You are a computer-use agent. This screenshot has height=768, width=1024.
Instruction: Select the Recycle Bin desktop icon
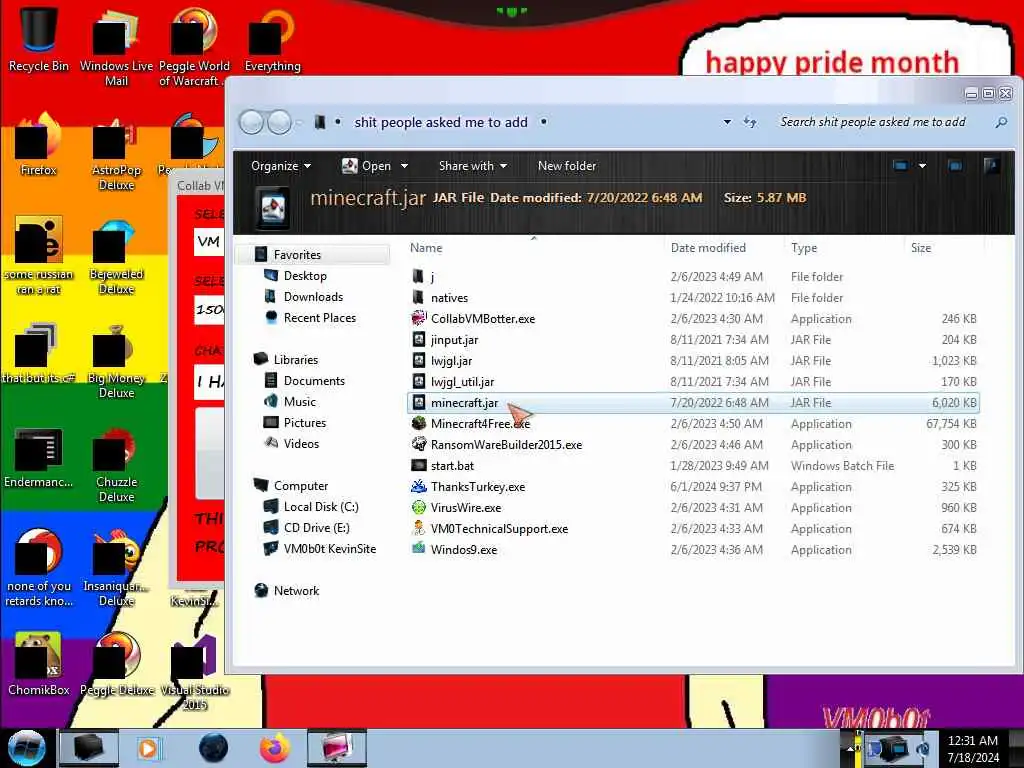tap(39, 39)
